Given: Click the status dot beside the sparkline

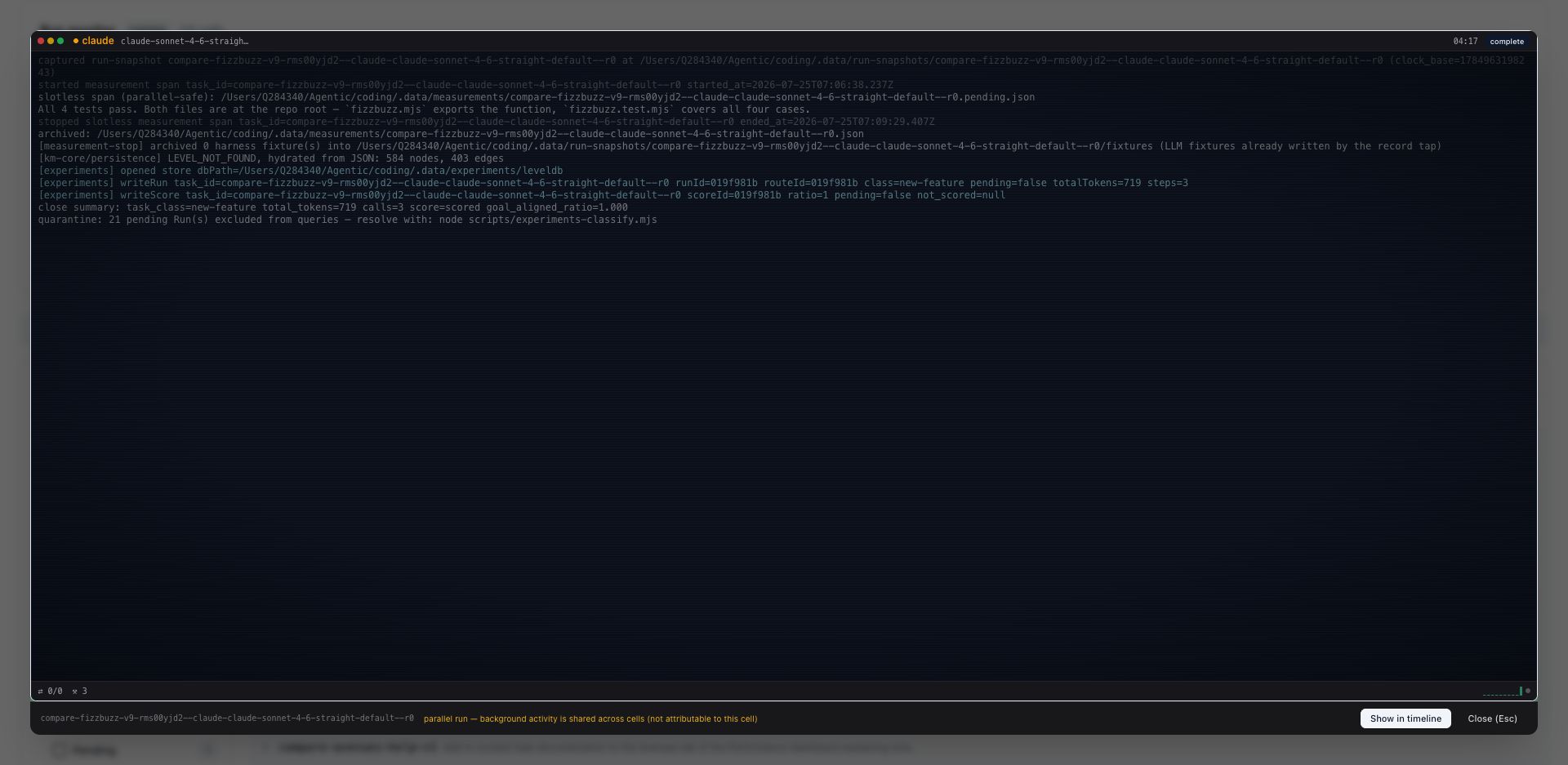Looking at the screenshot, I should tap(1528, 691).
